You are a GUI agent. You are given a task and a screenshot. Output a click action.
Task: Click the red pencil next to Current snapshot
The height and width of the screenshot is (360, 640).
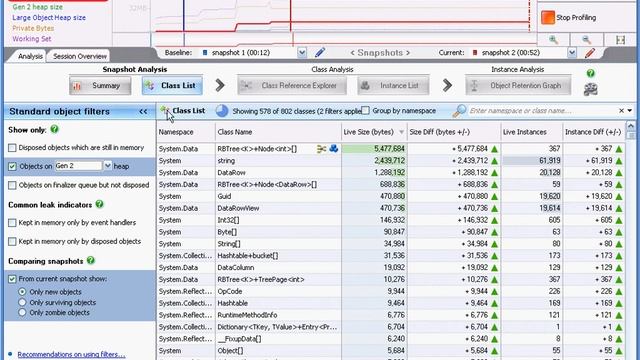tap(589, 53)
